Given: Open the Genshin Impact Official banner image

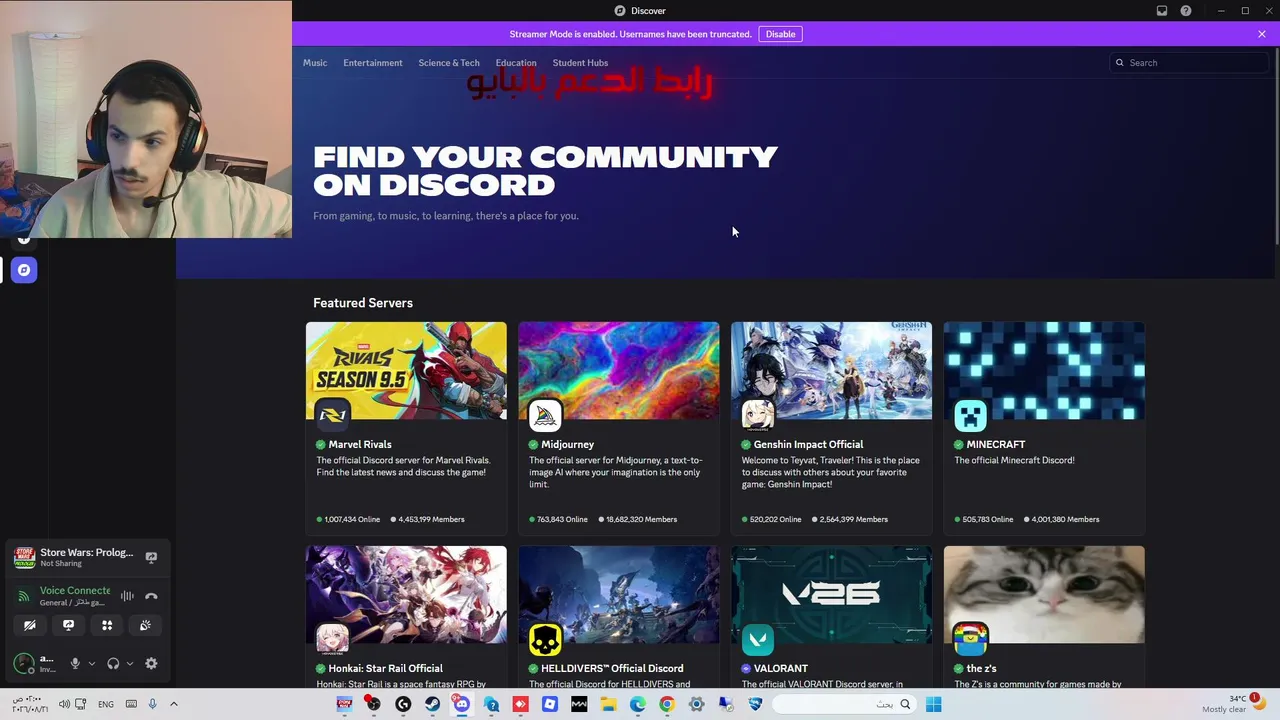Looking at the screenshot, I should (831, 371).
